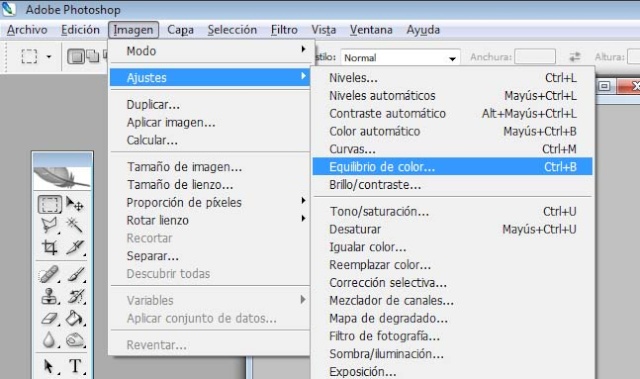The width and height of the screenshot is (640, 379).
Task: Select the Eraser tool
Action: (50, 318)
